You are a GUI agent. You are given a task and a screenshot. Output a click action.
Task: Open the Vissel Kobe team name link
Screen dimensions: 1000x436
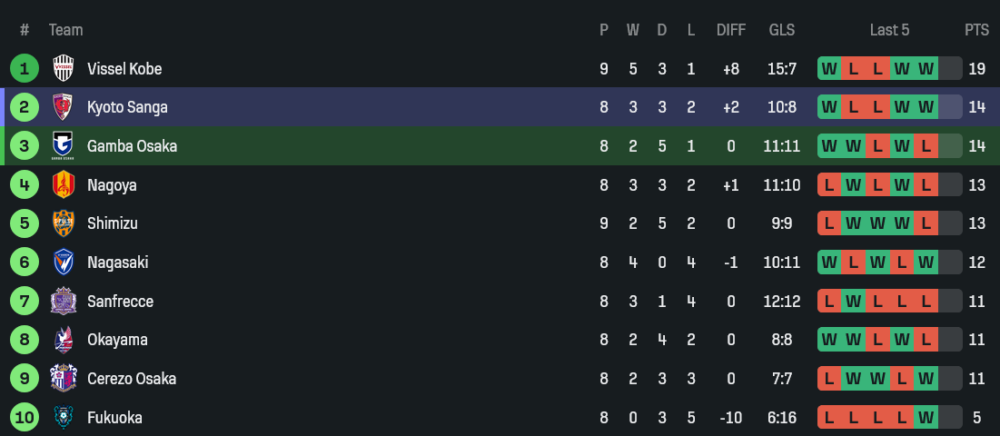coord(124,69)
